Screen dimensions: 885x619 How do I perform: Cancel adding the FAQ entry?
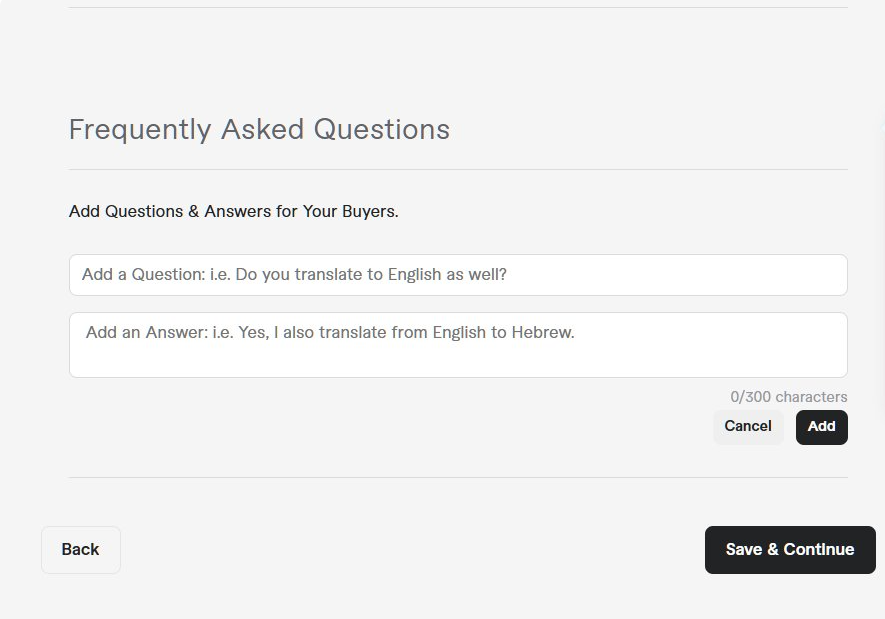click(748, 427)
